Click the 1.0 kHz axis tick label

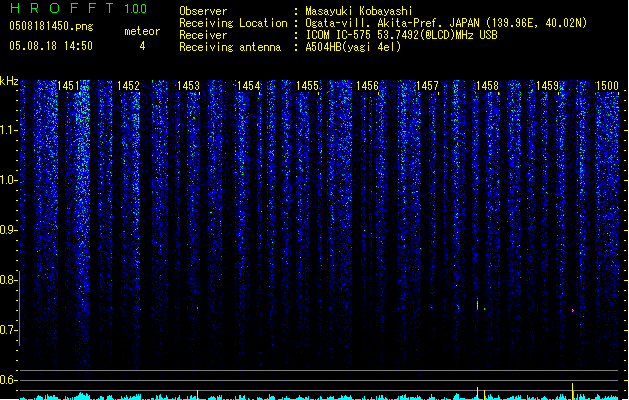point(8,180)
